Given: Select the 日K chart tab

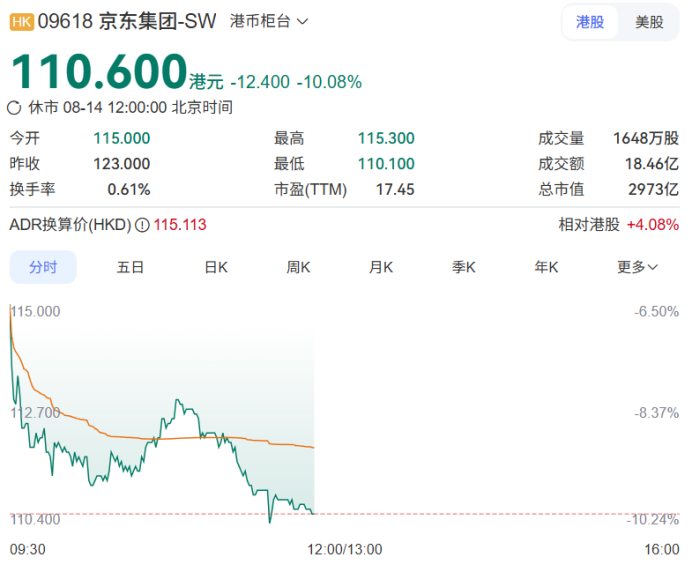Looking at the screenshot, I should pyautogui.click(x=216, y=267).
